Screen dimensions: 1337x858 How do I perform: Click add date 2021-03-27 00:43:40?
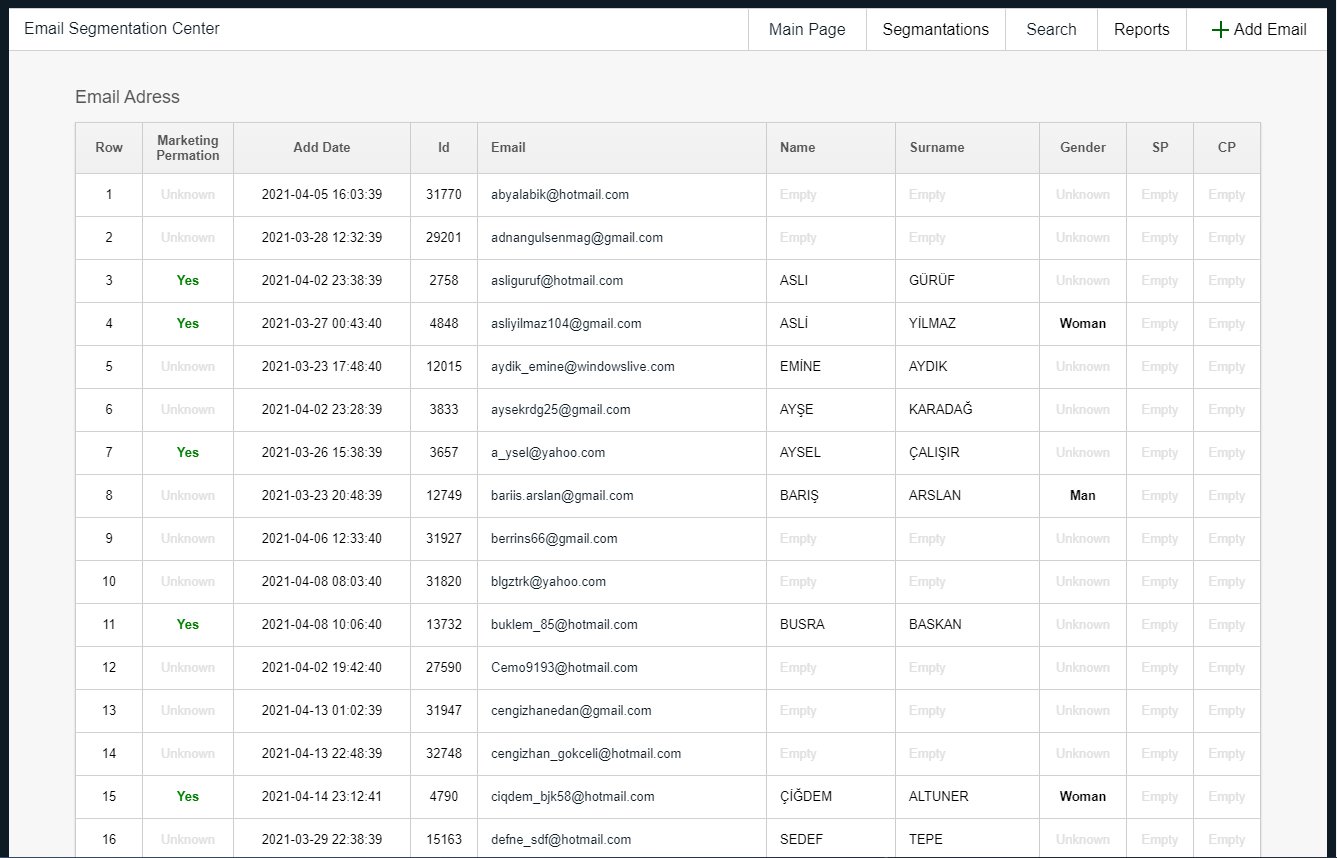(322, 324)
